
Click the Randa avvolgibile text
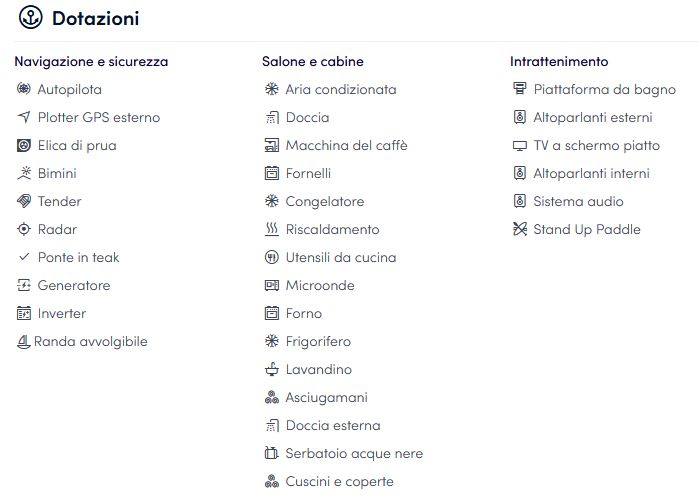point(90,341)
